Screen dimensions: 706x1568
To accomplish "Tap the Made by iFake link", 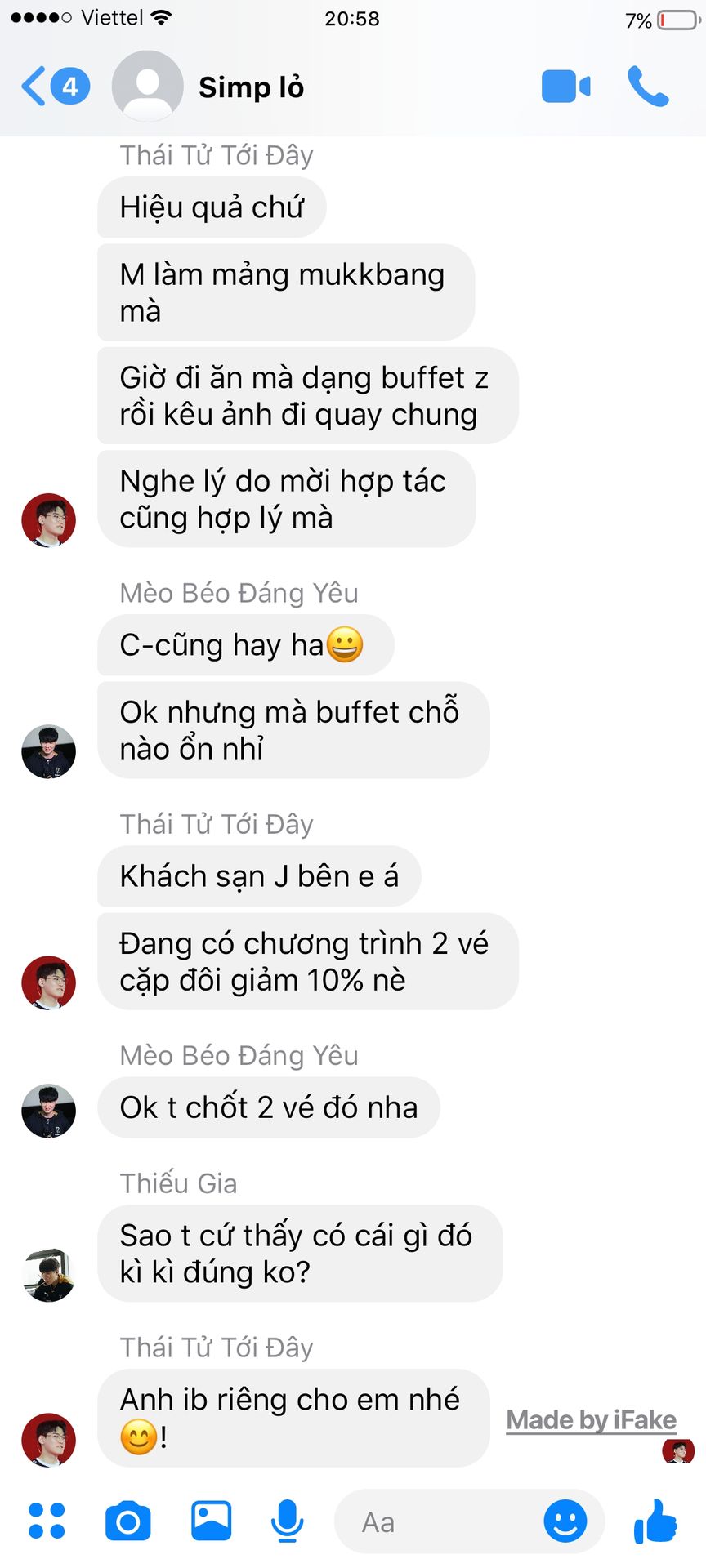I will (592, 1420).
